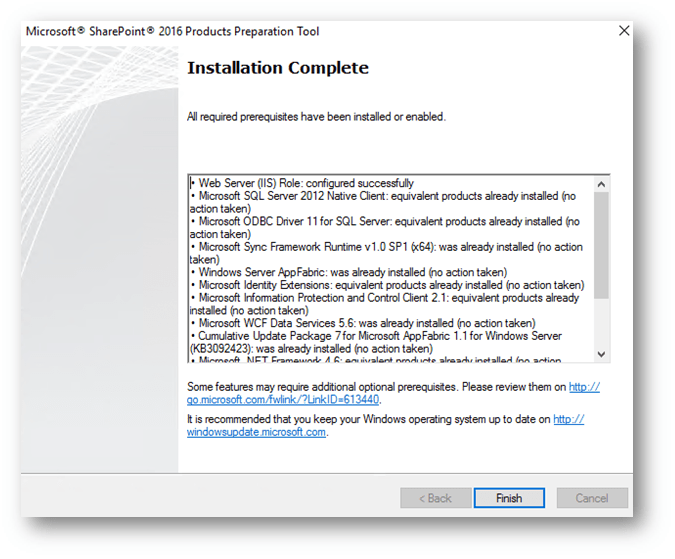Viewport: 675px width, 559px height.
Task: Click the greyed-out Back button
Action: pyautogui.click(x=435, y=498)
